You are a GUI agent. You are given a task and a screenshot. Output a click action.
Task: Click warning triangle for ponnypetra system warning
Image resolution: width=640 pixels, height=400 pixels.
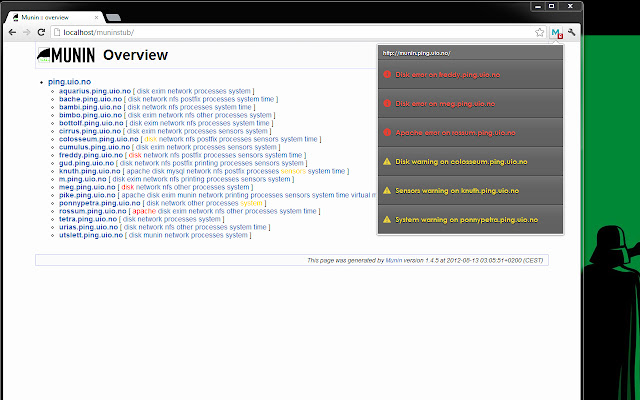387,219
